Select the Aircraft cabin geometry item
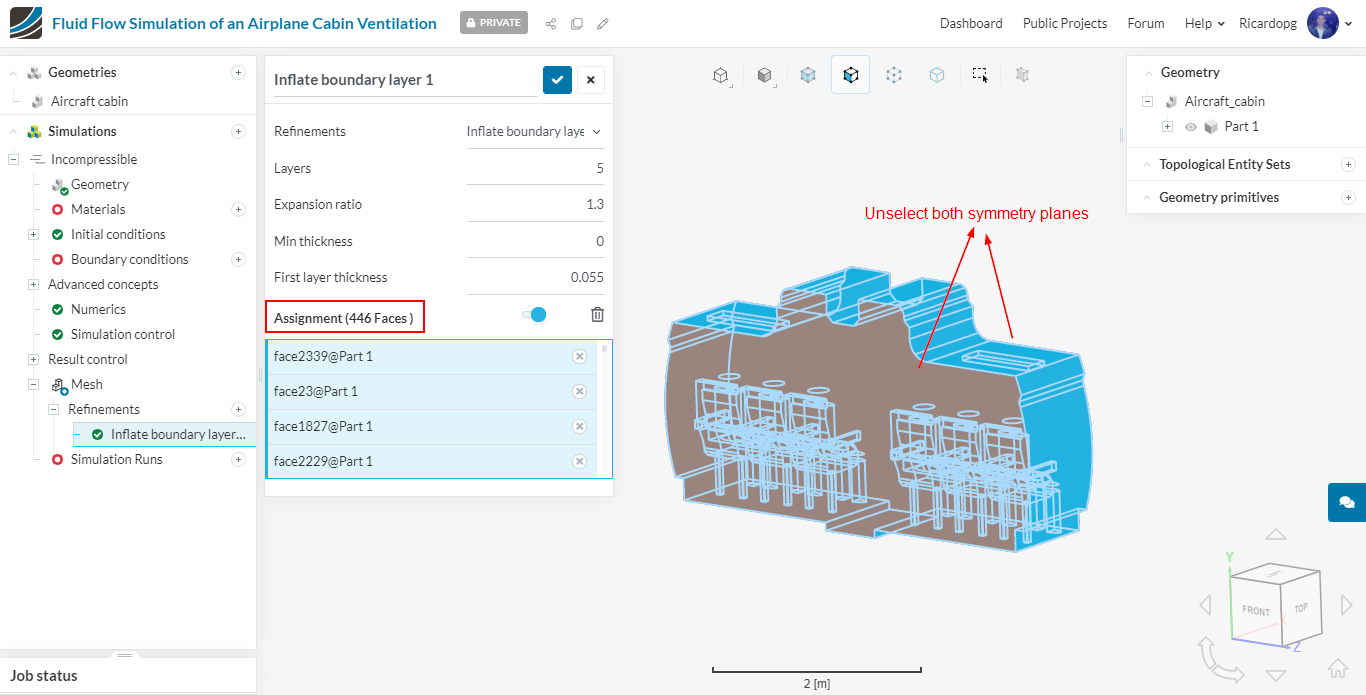Screen dimensions: 1366x695 click(x=89, y=101)
